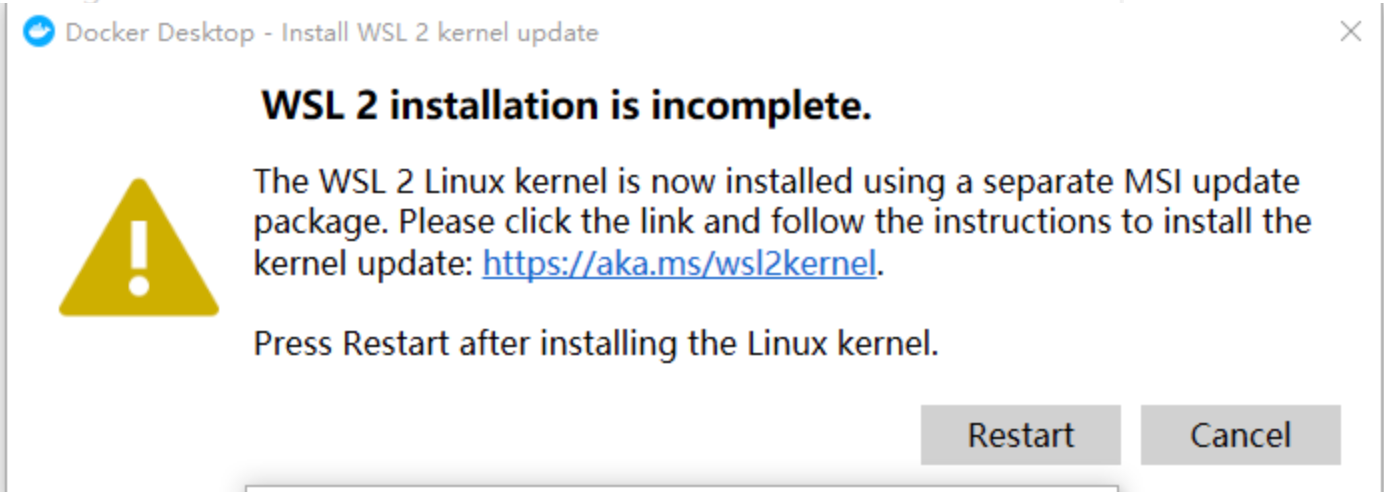
Task: Click the white exclamation mark inside the triangle
Action: pyautogui.click(x=139, y=258)
